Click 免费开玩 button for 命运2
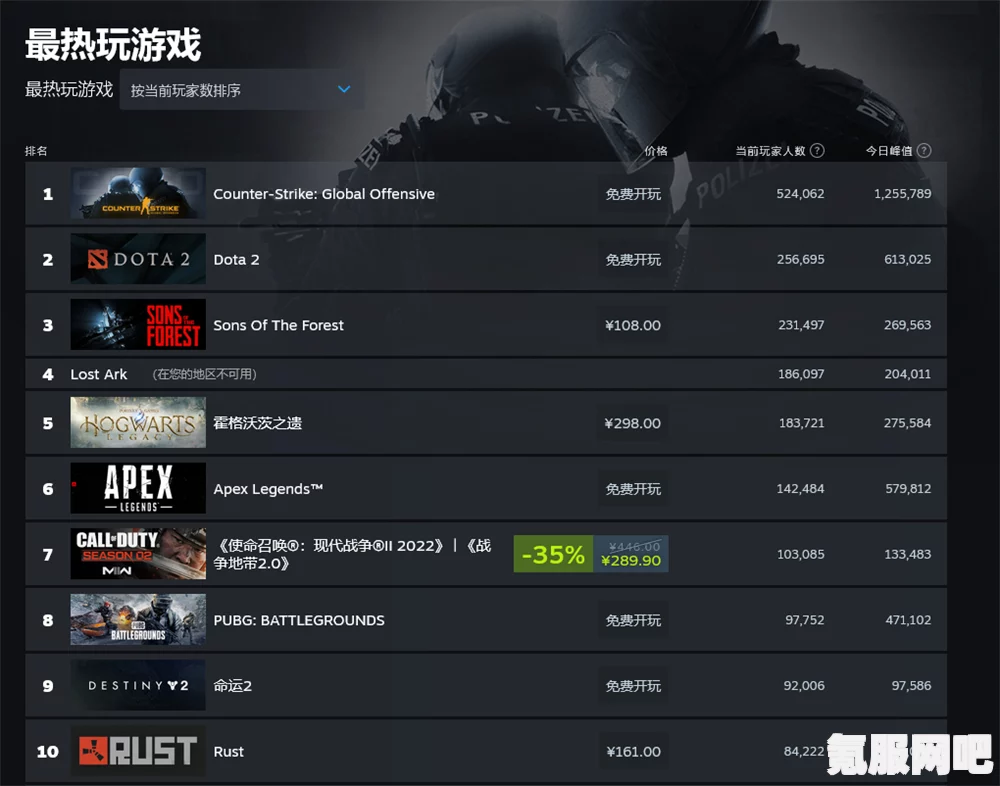1000x786 pixels. coord(633,686)
